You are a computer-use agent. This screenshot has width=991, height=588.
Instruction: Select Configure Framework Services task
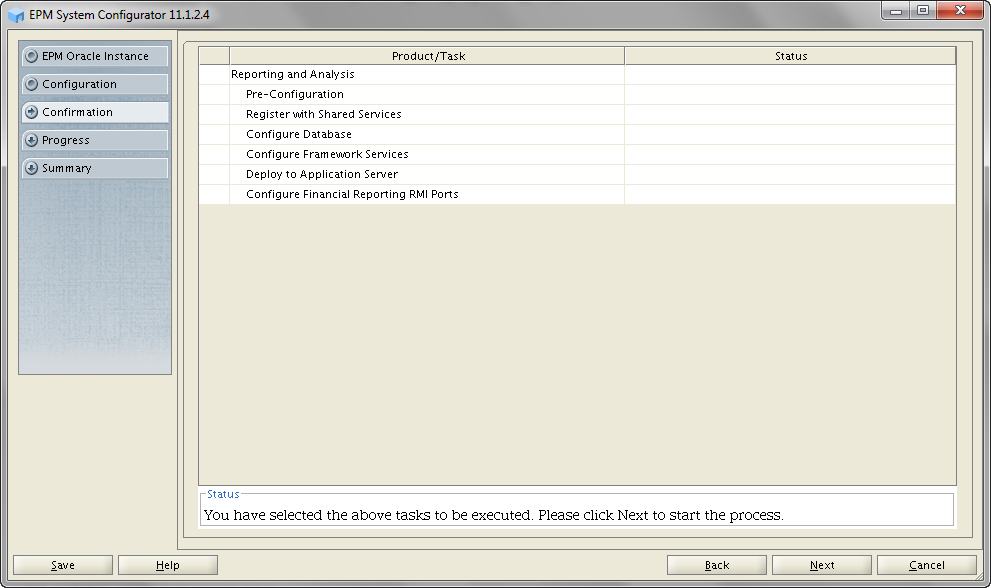coord(577,154)
